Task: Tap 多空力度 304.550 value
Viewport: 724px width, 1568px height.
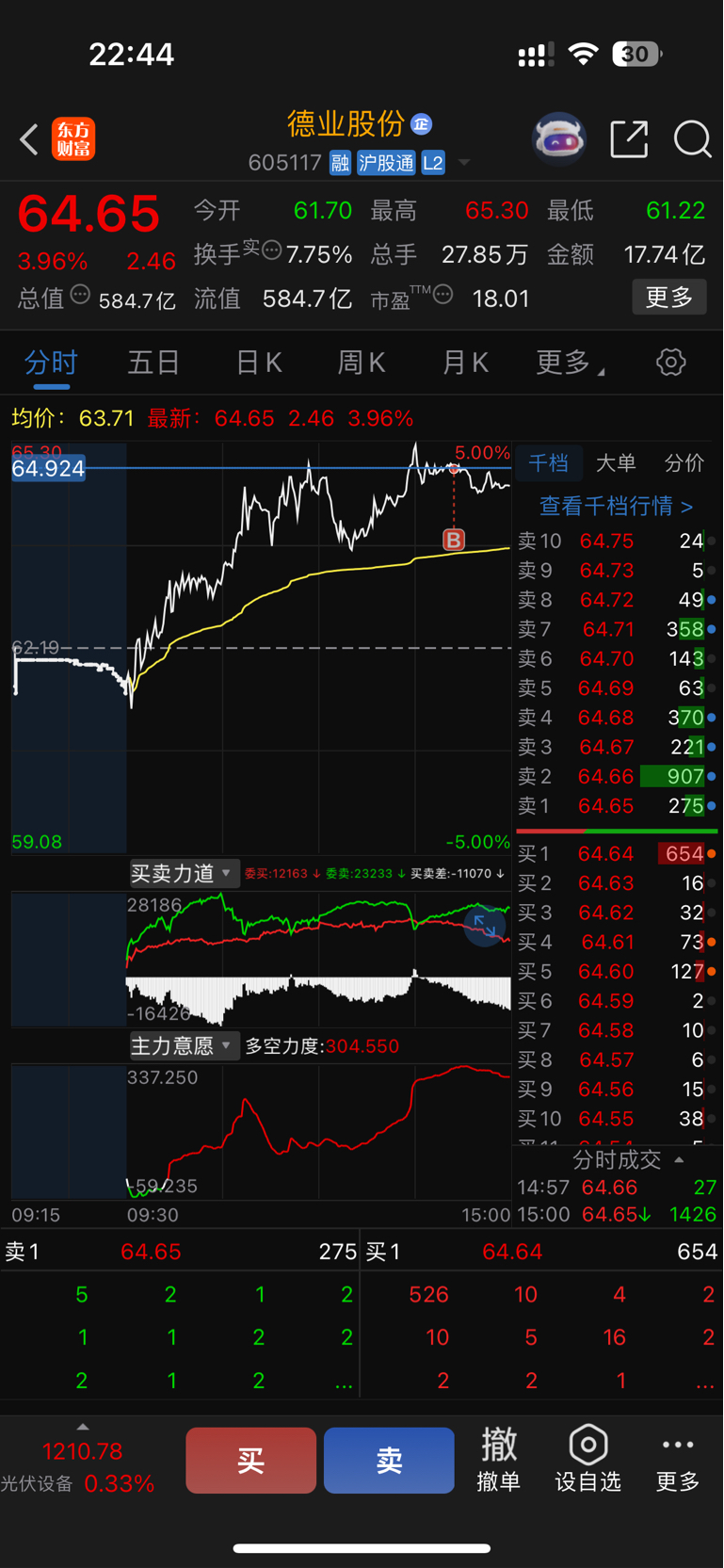Action: 322,1046
